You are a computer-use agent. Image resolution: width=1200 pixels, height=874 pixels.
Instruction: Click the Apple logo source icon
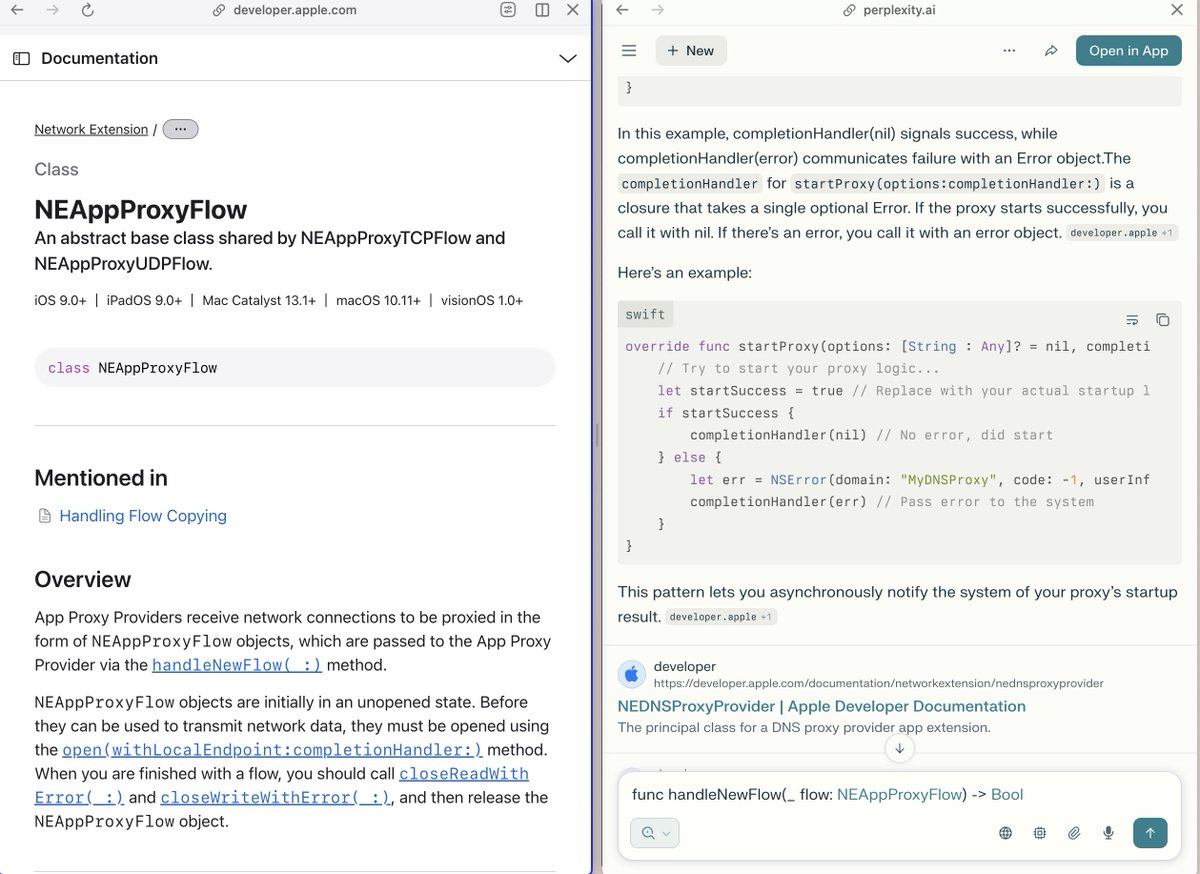(x=631, y=674)
